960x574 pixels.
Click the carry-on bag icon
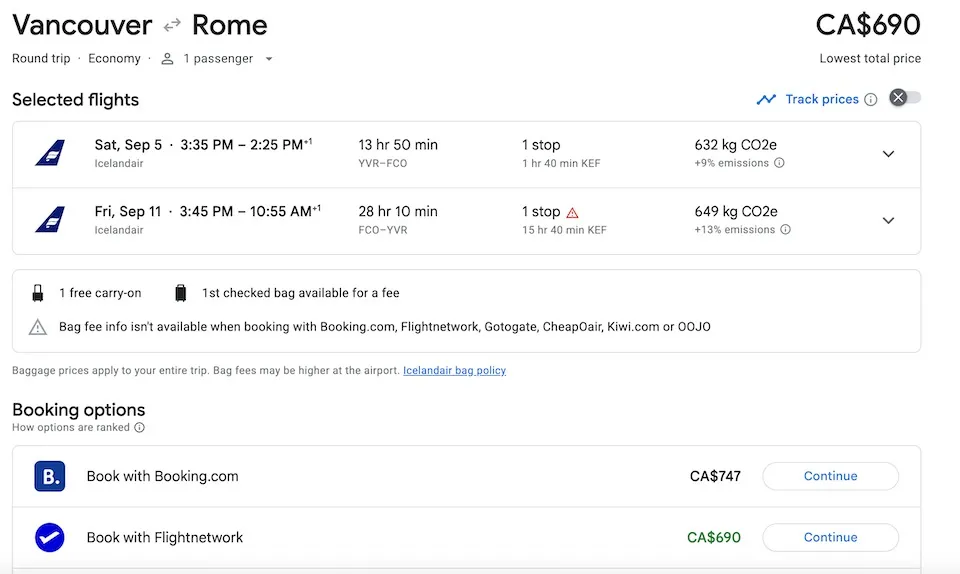pos(38,293)
